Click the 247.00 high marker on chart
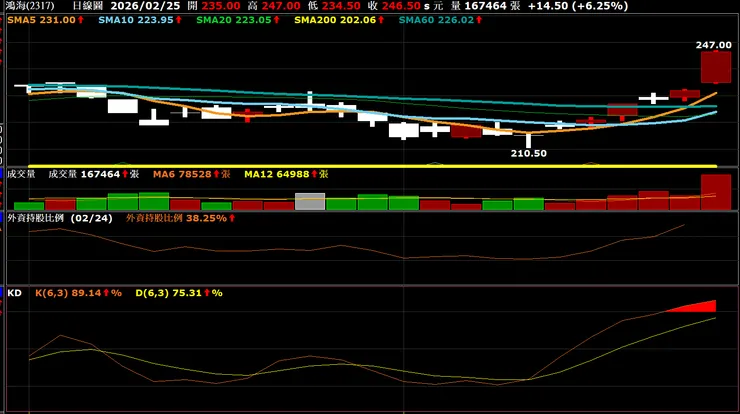 tap(714, 45)
